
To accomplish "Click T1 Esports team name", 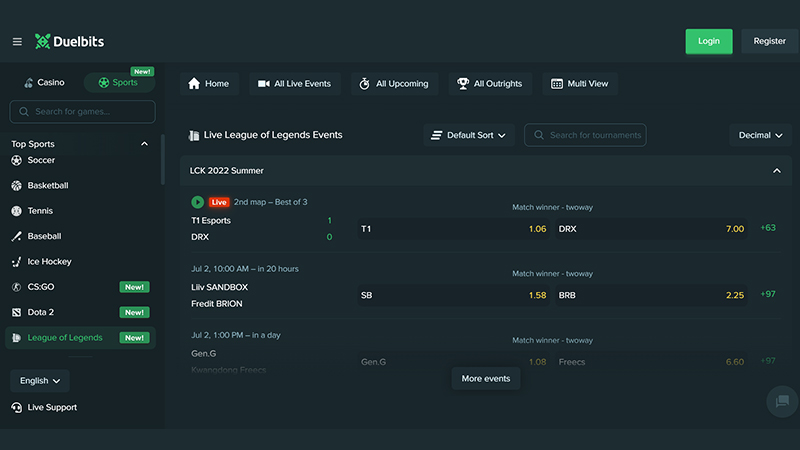I will coord(211,220).
